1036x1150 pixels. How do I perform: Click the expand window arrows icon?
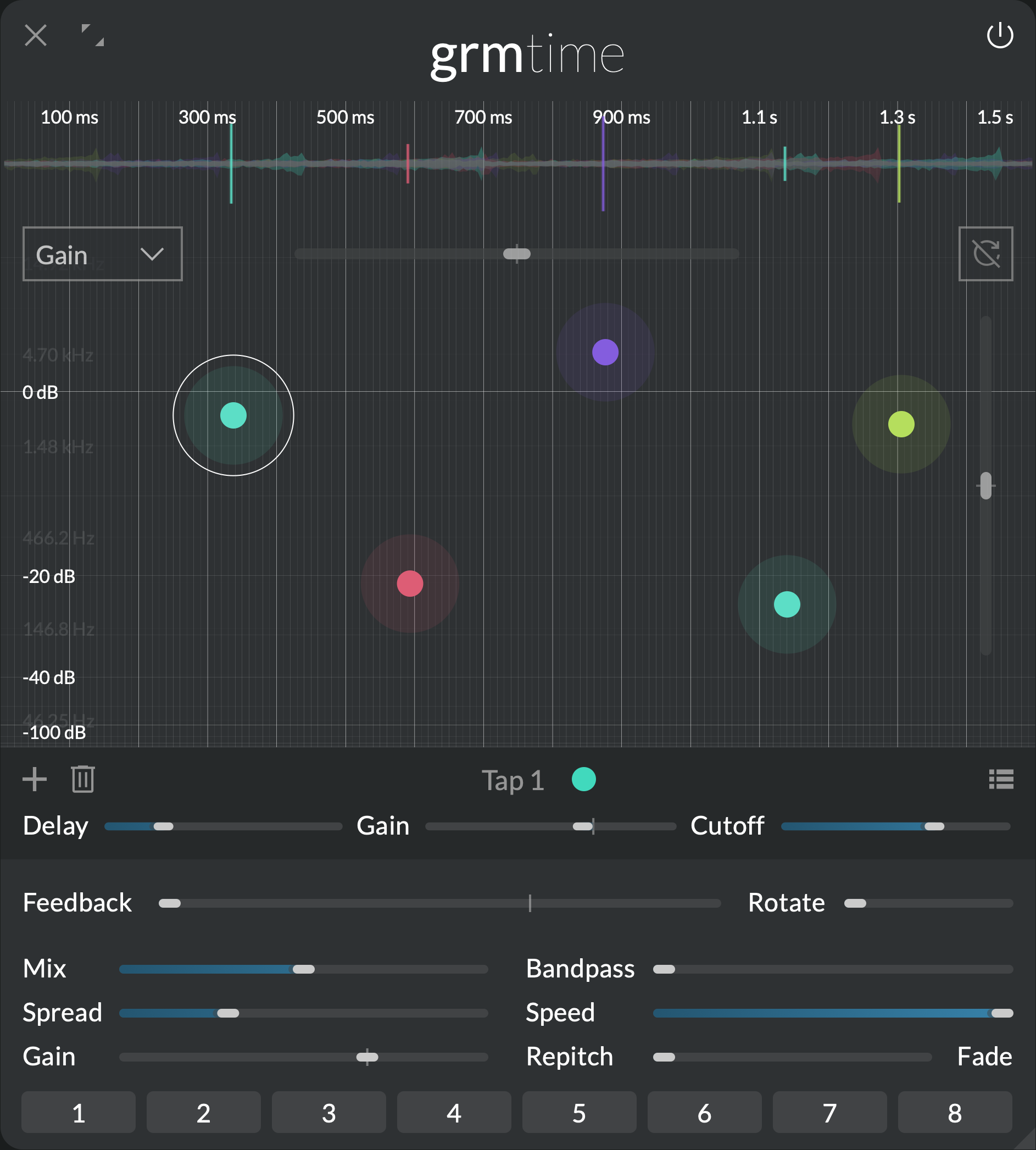pyautogui.click(x=92, y=35)
